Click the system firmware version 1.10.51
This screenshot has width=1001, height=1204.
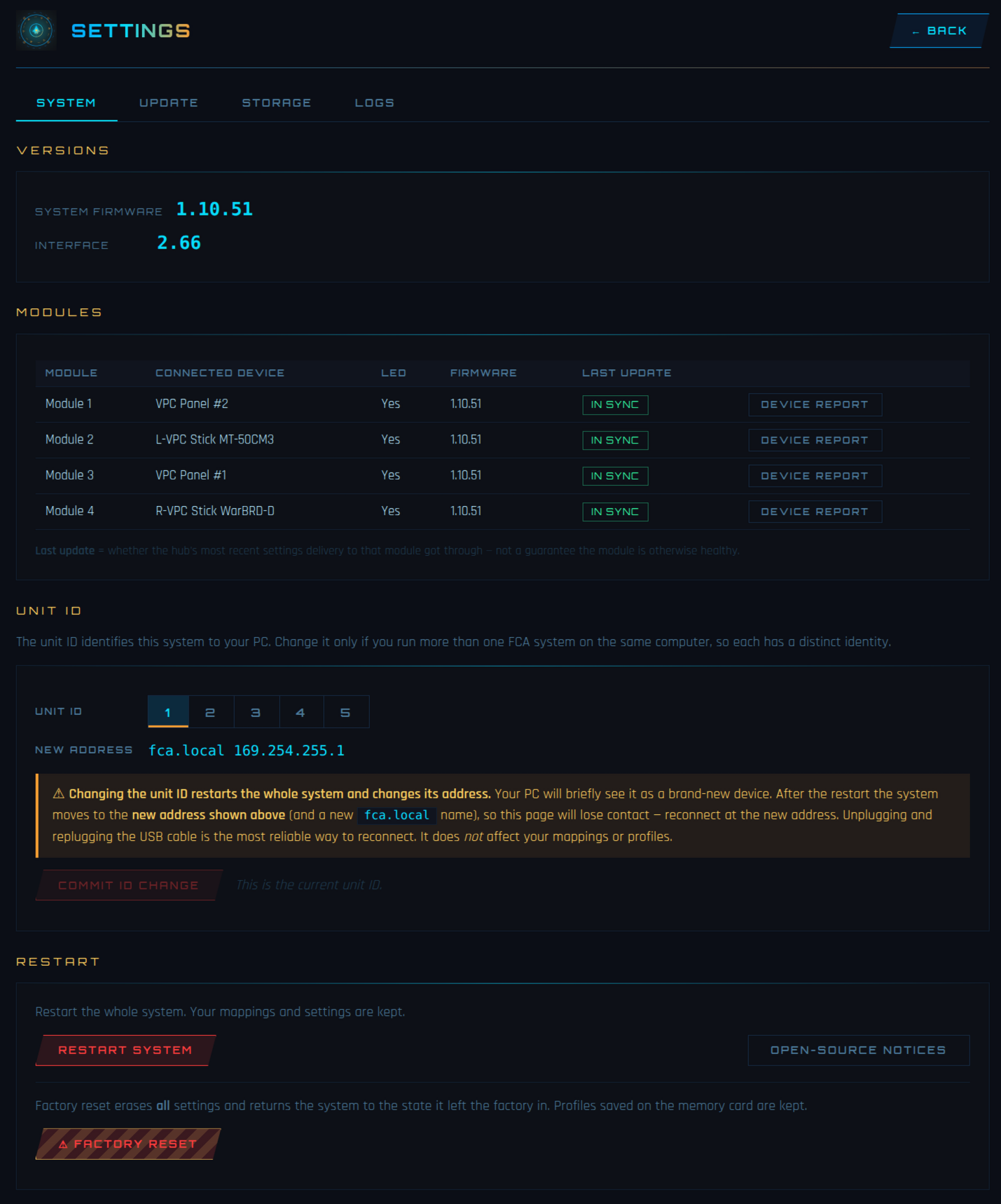214,209
